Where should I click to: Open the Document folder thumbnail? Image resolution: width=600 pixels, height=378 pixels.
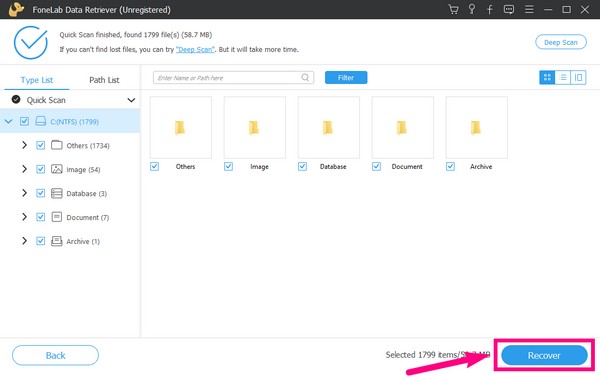403,127
